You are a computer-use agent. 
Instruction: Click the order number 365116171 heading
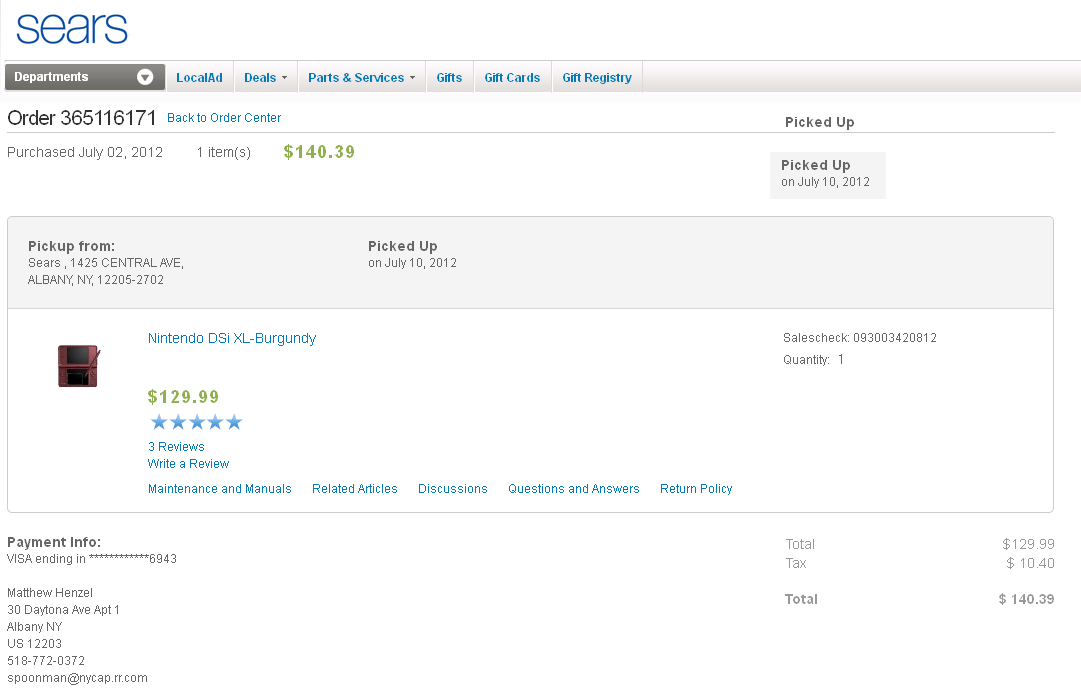82,118
